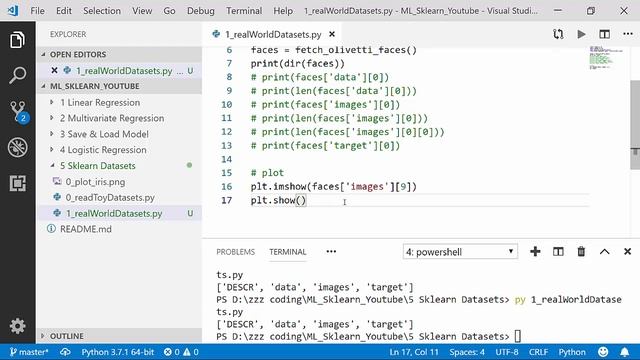The width and height of the screenshot is (640, 360).
Task: Open the Terminal menu
Action: 244,11
